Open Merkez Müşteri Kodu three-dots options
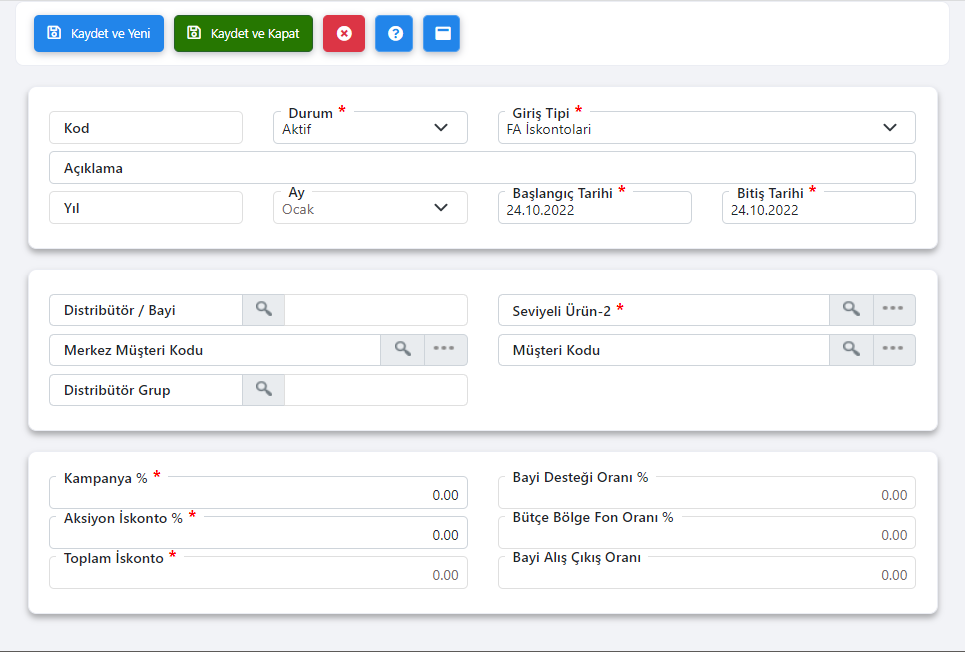 pos(445,350)
